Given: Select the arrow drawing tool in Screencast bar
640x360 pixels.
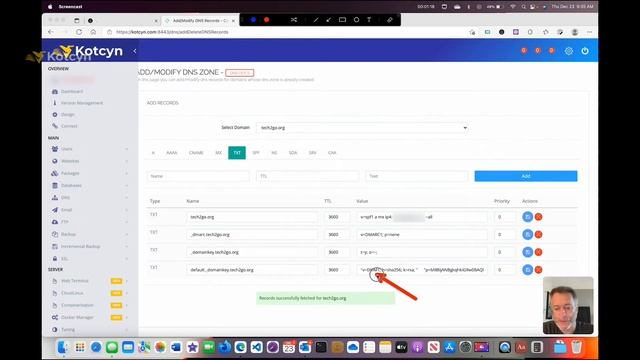Looking at the screenshot, I should coord(329,20).
